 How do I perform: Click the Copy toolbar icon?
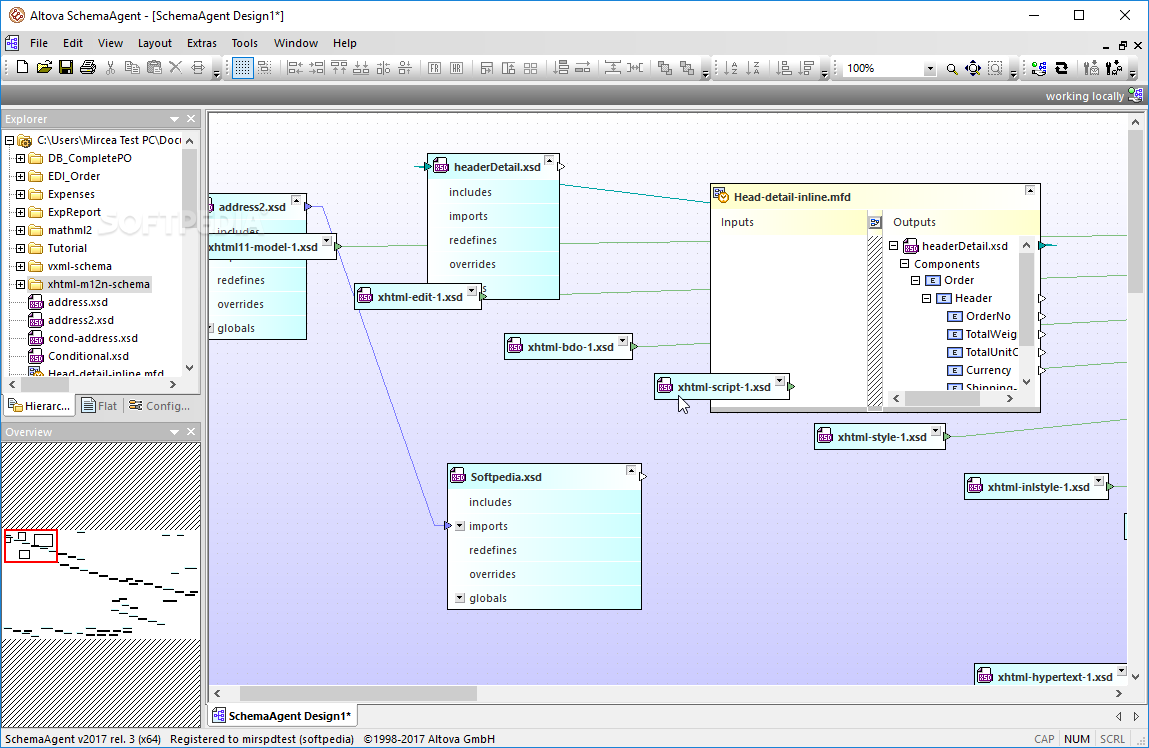132,68
